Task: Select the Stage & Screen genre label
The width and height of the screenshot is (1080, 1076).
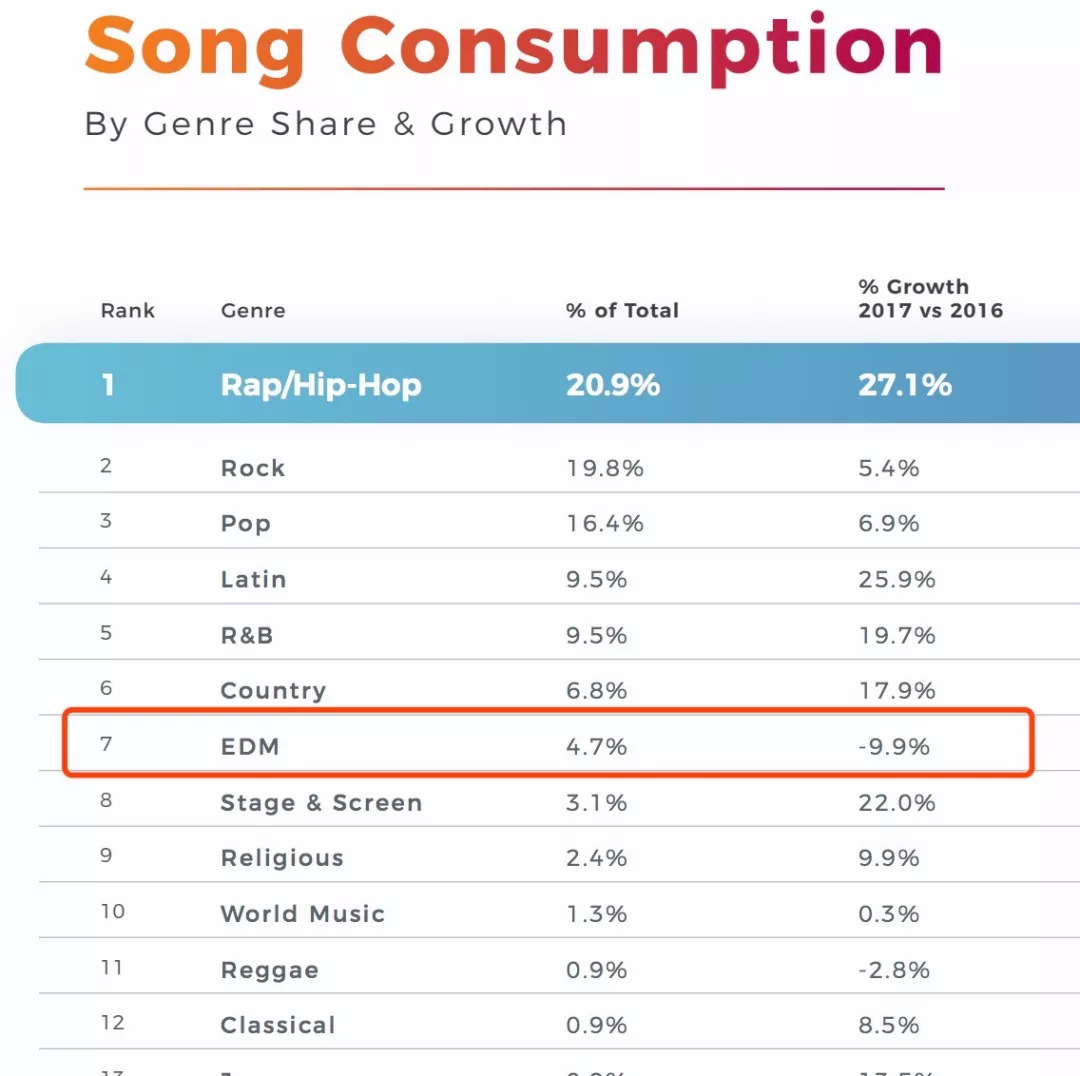Action: [x=321, y=803]
